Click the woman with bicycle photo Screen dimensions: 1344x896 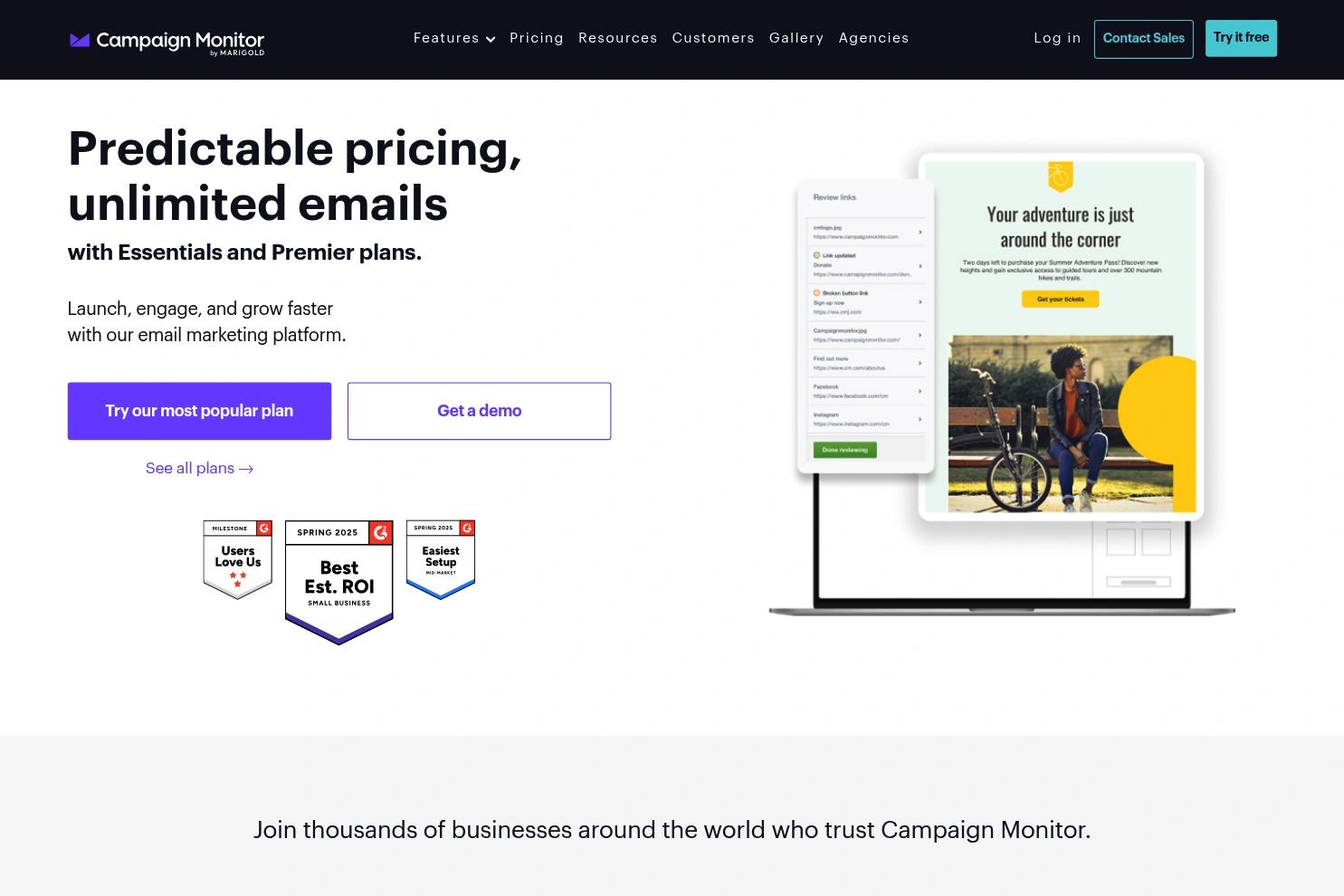point(1061,424)
